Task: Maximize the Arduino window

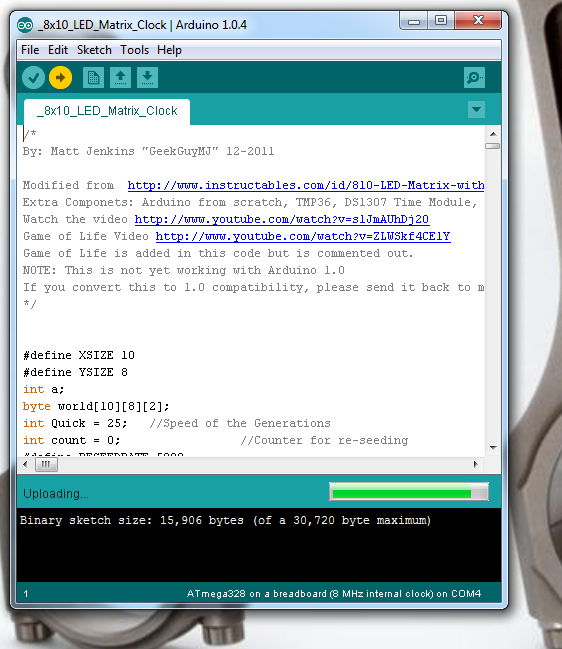Action: (x=441, y=21)
